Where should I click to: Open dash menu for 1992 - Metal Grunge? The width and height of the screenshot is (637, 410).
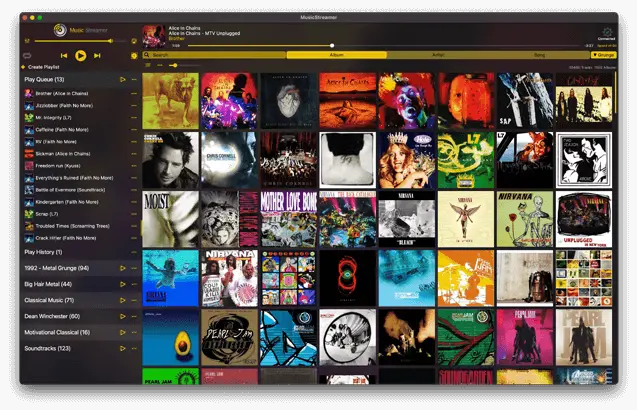134,268
